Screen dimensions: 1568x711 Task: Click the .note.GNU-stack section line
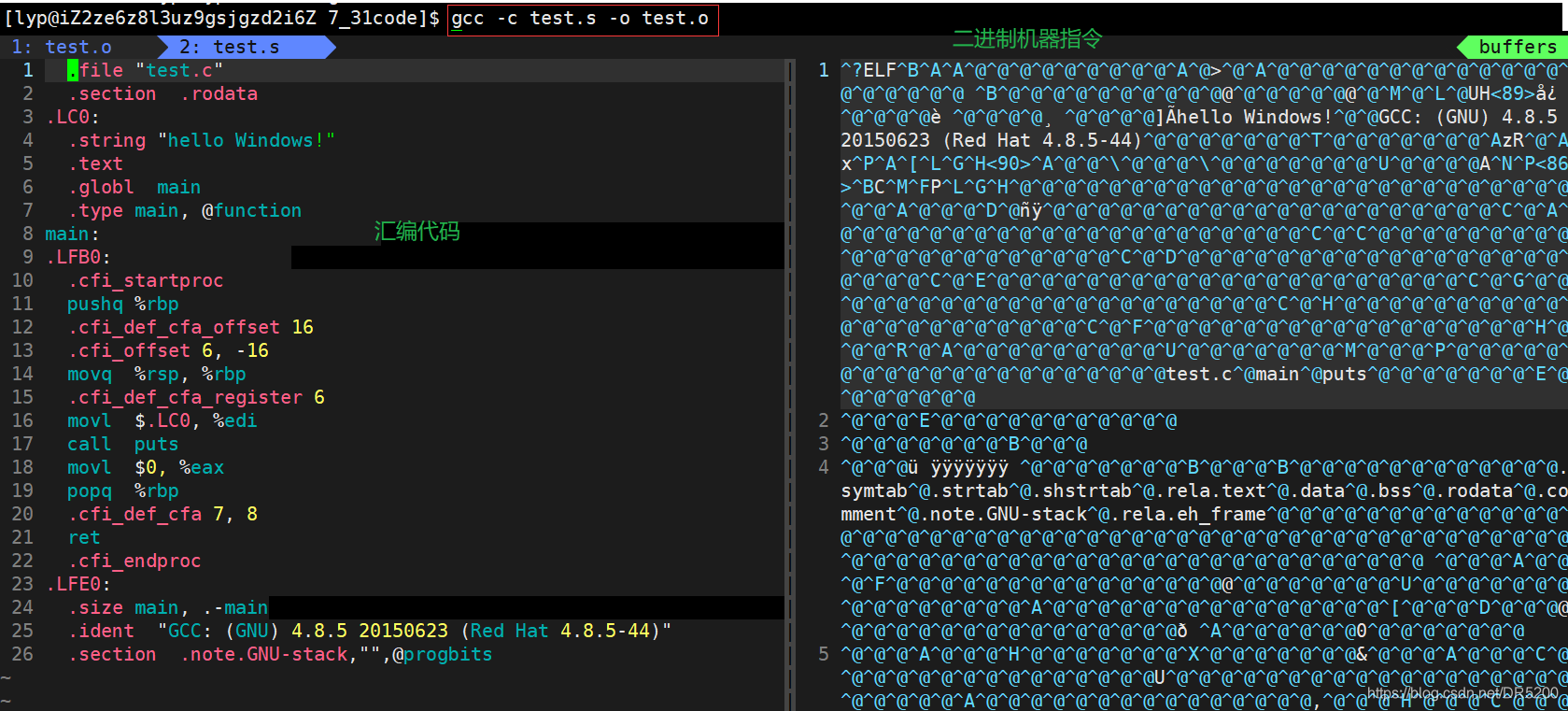[279, 654]
